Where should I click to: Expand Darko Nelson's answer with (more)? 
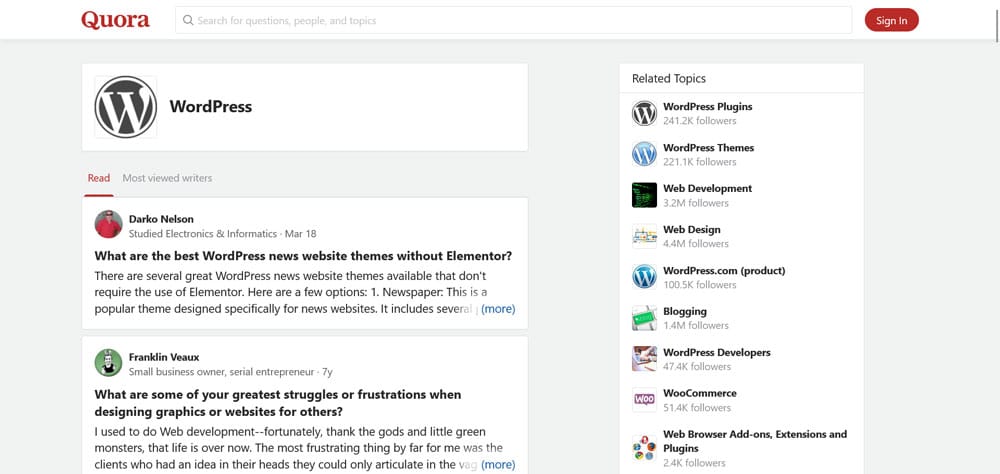pyautogui.click(x=498, y=309)
